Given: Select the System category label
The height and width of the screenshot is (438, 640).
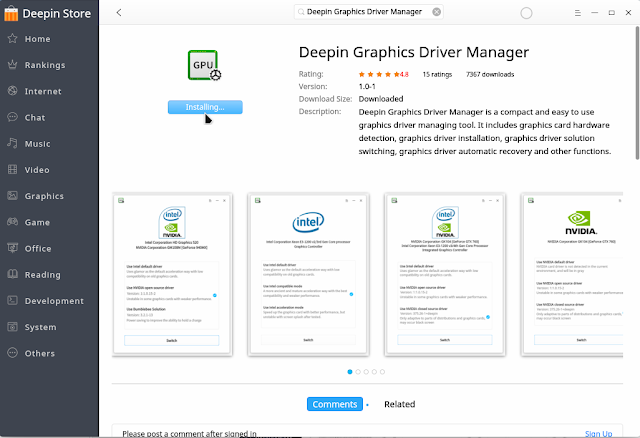Looking at the screenshot, I should pyautogui.click(x=40, y=327).
